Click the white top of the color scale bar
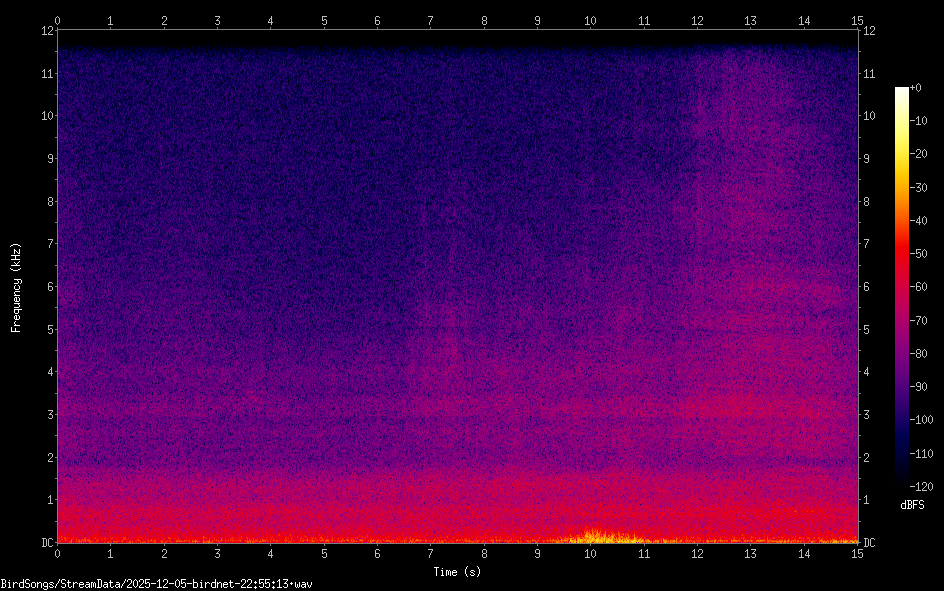 click(902, 91)
